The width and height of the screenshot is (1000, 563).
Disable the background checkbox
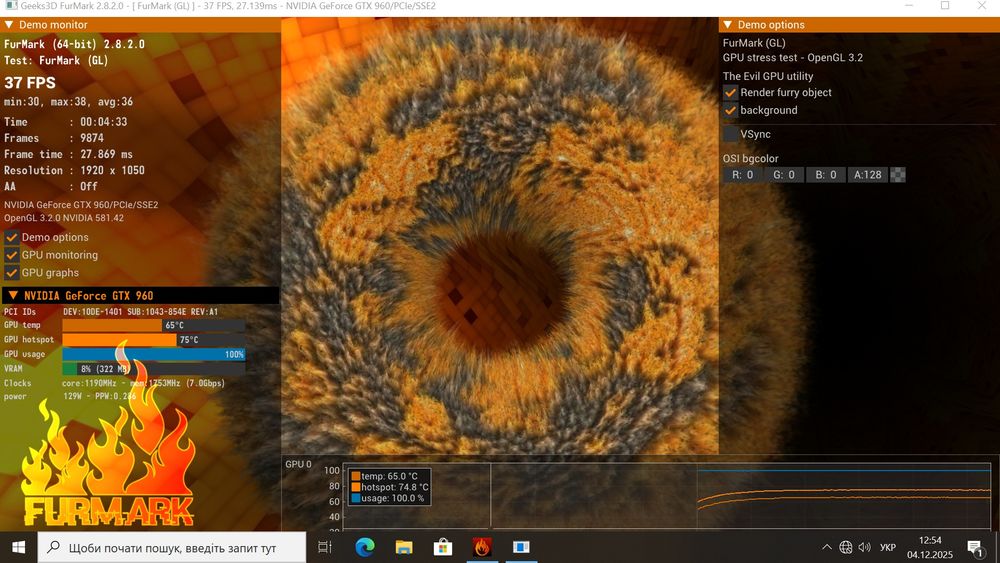(x=730, y=110)
